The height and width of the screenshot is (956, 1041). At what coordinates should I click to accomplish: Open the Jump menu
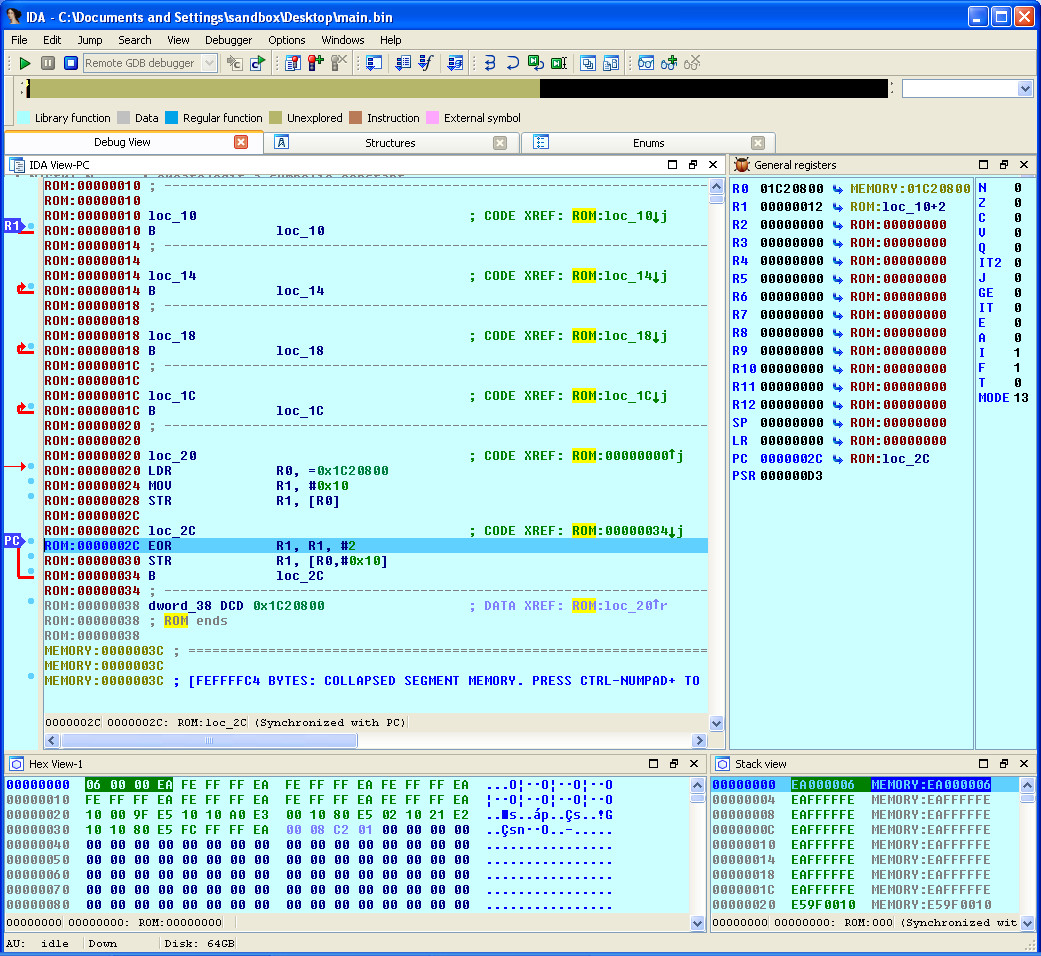point(90,40)
